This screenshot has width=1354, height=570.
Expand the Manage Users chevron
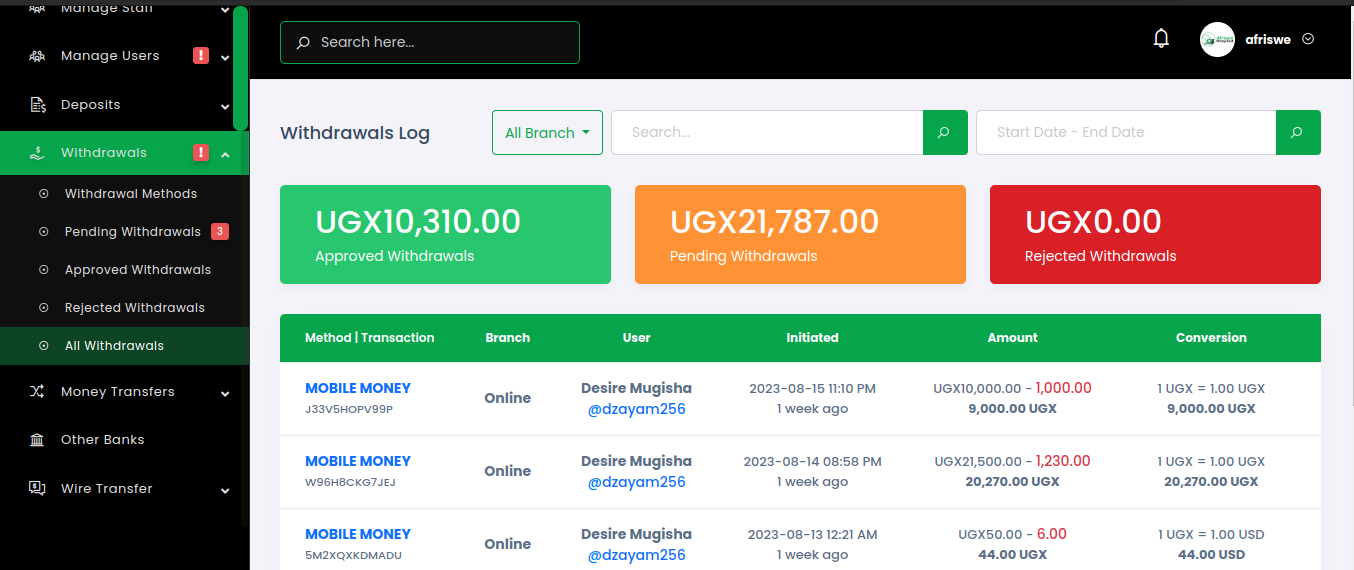(225, 57)
